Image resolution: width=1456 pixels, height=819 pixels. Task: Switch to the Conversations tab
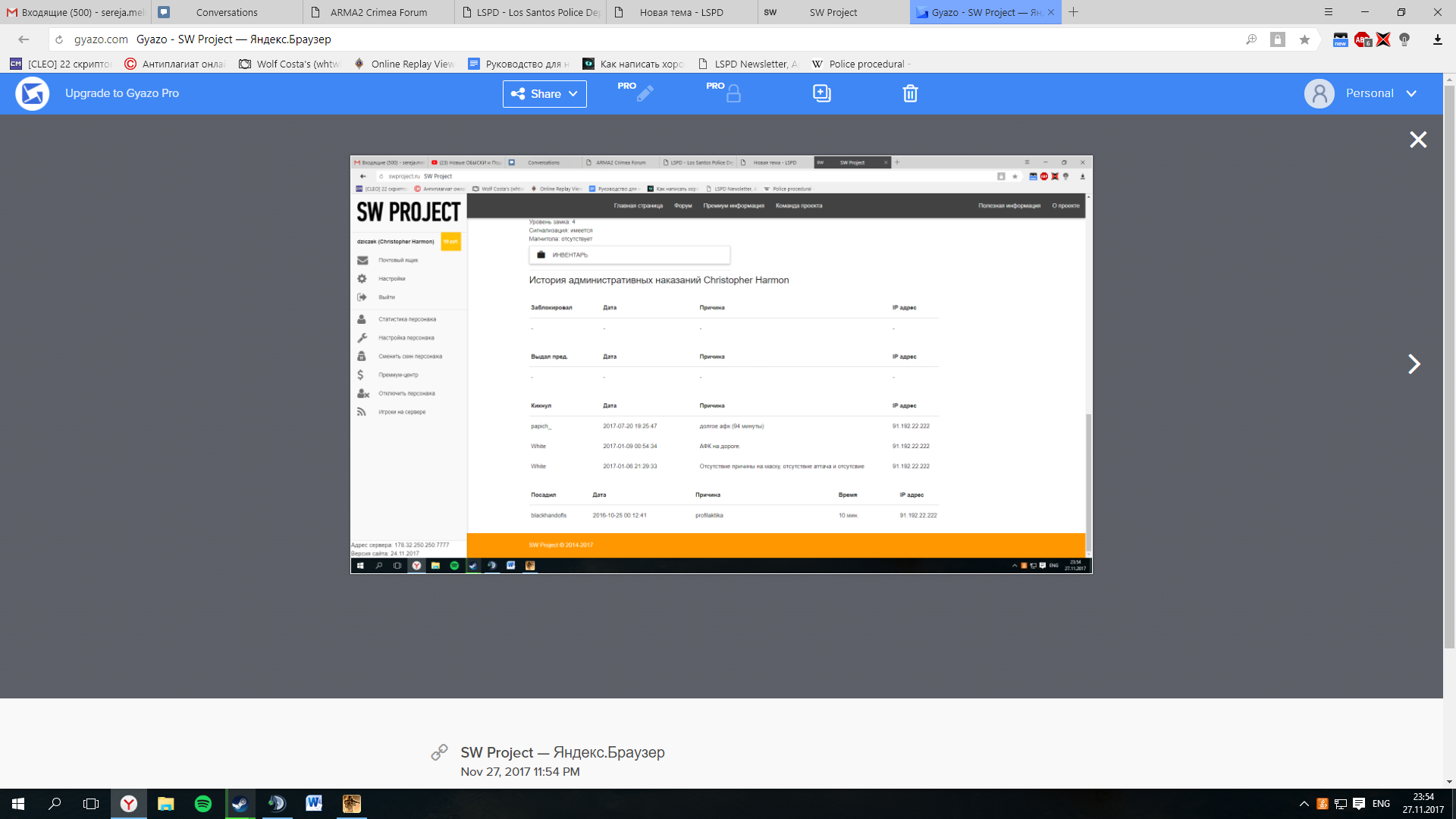click(226, 12)
